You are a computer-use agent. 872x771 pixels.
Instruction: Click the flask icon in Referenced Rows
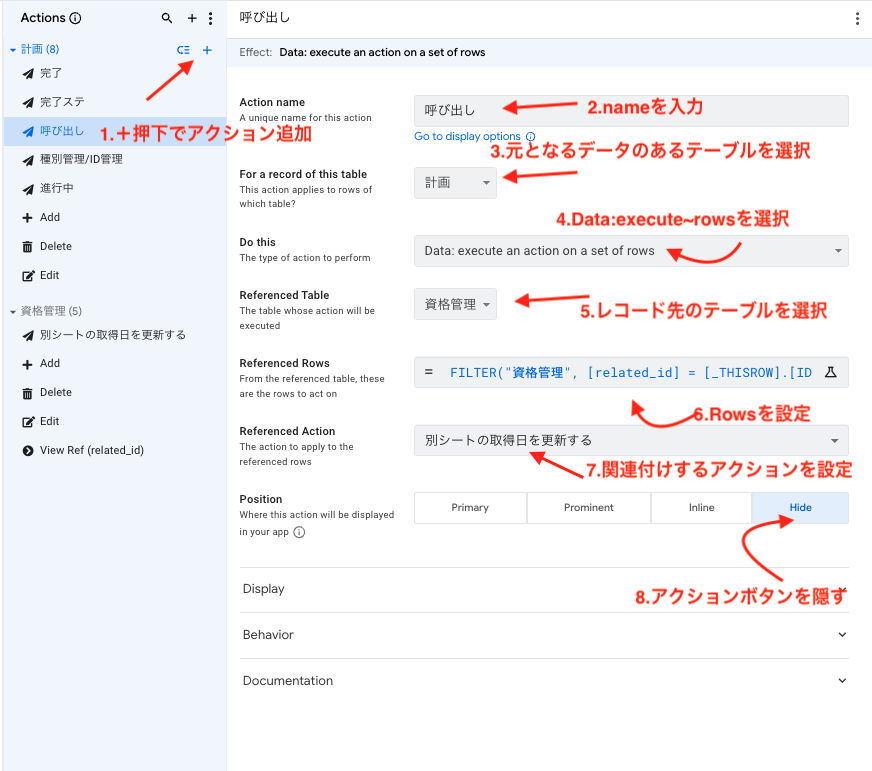pos(830,372)
